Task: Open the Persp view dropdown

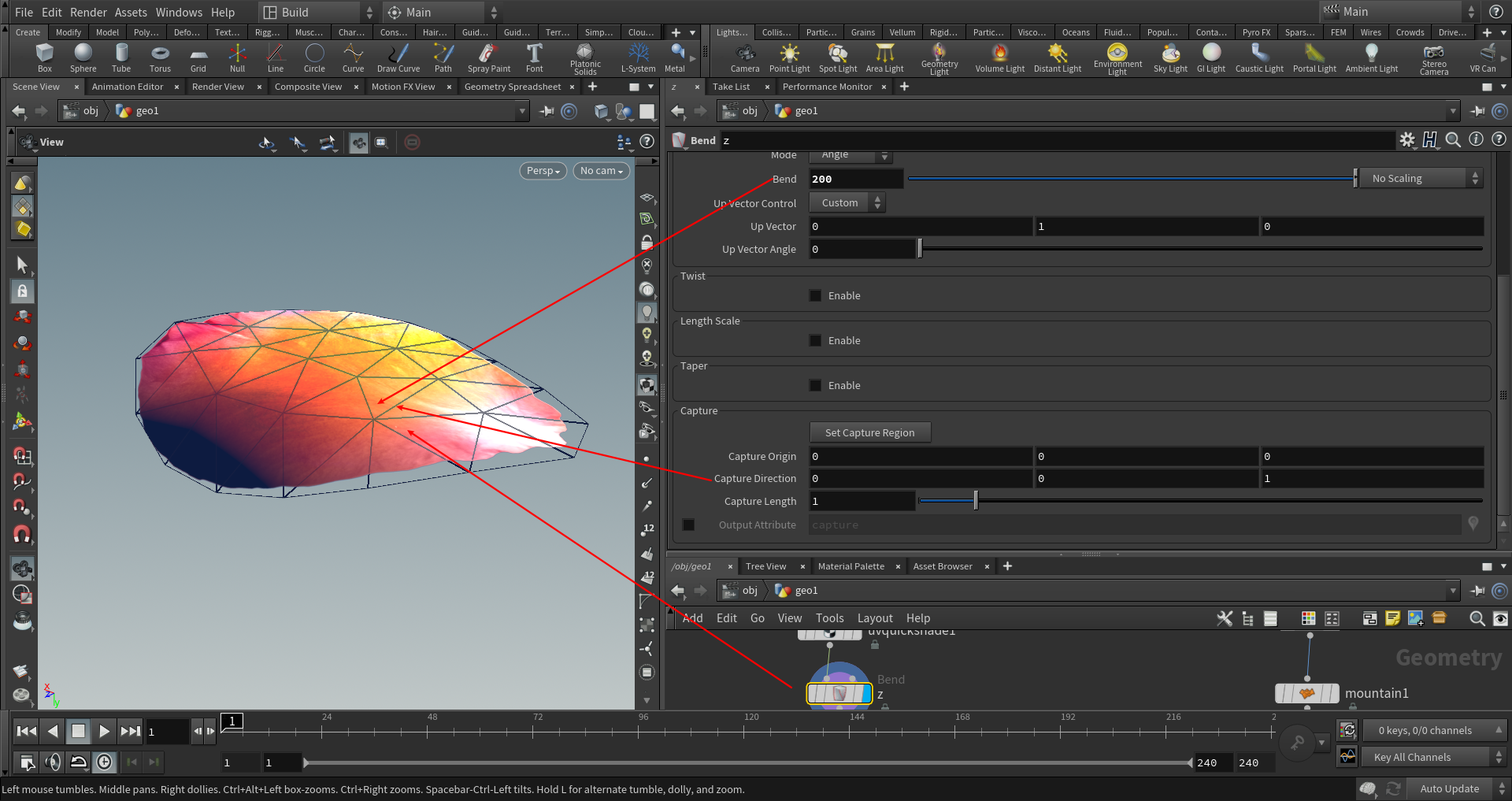Action: tap(543, 170)
